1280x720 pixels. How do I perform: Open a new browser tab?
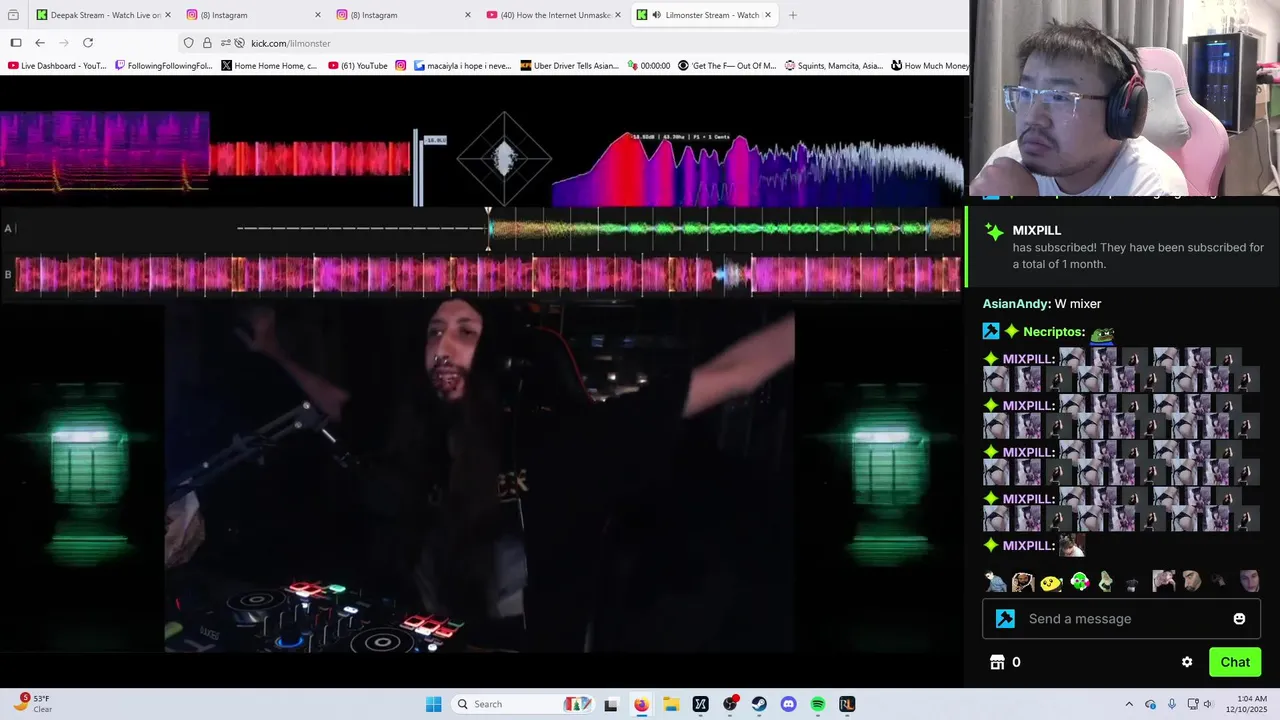pos(793,15)
